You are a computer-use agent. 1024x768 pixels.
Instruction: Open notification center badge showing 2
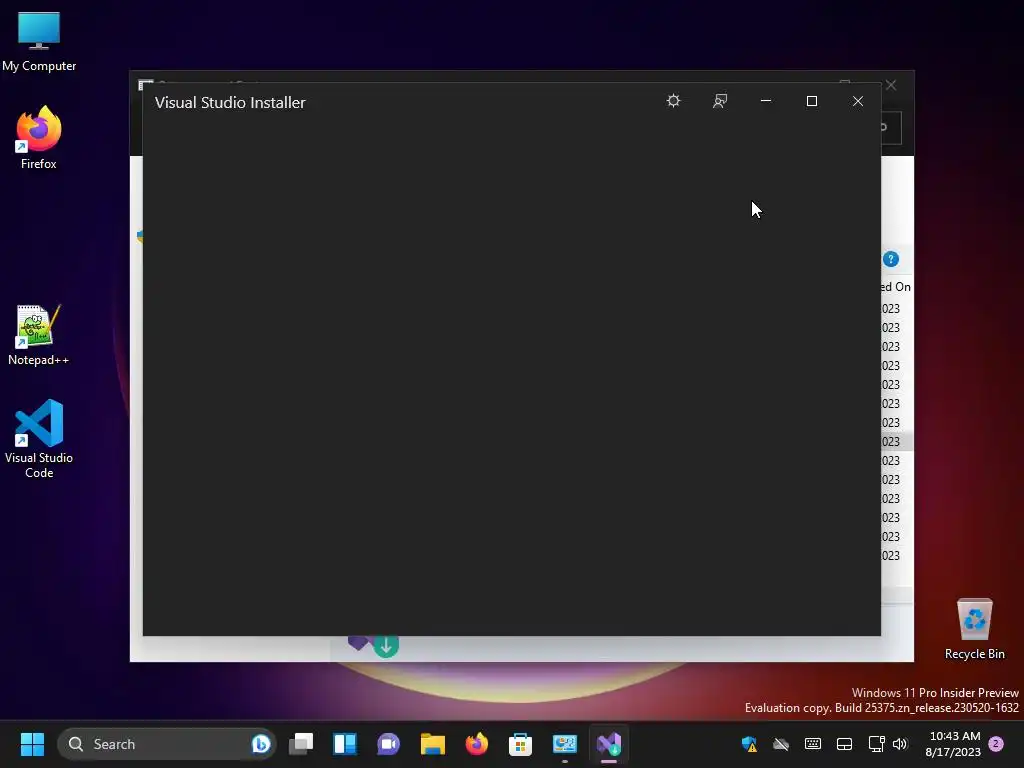996,744
